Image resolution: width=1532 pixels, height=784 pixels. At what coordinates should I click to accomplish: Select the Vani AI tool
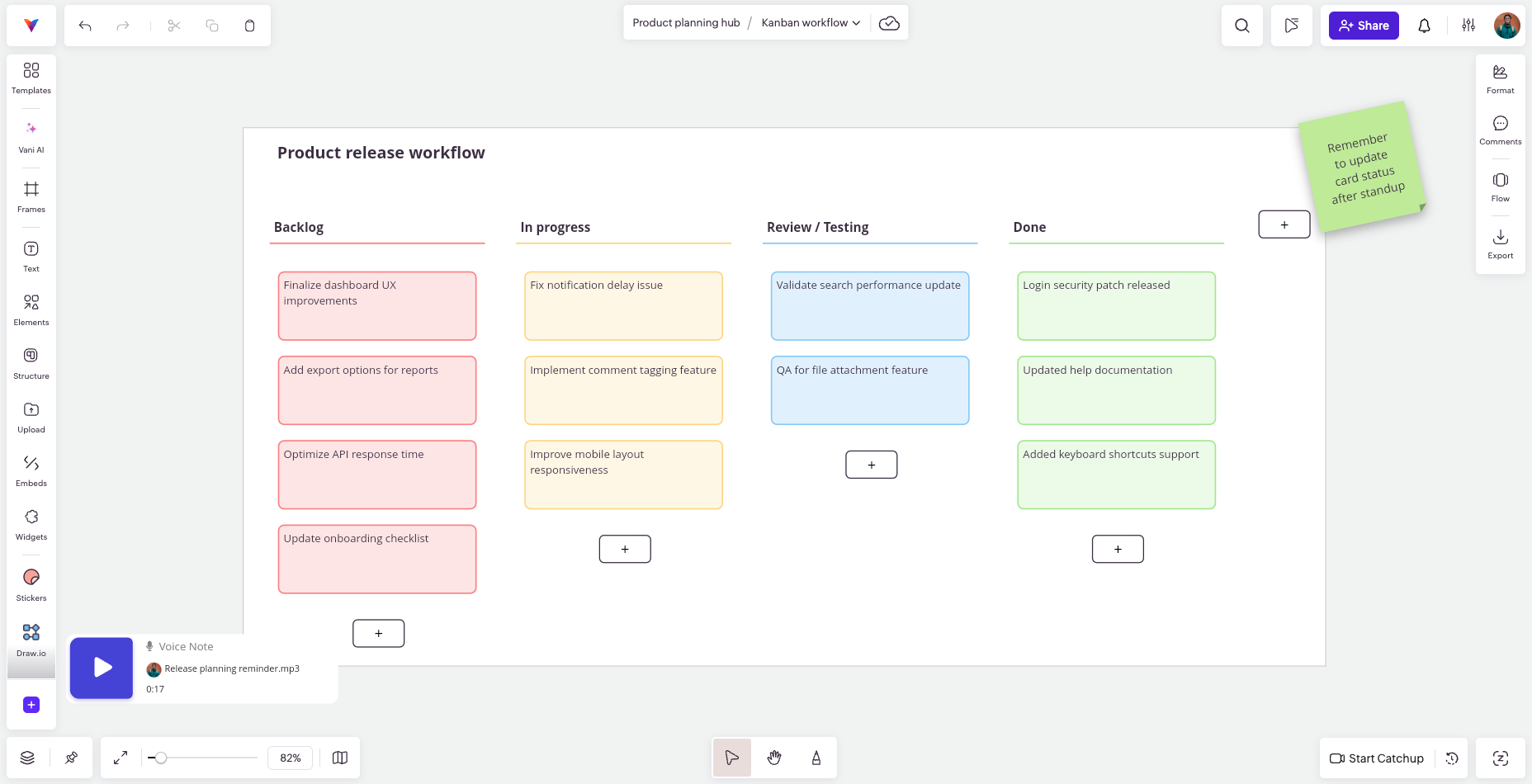pyautogui.click(x=31, y=136)
